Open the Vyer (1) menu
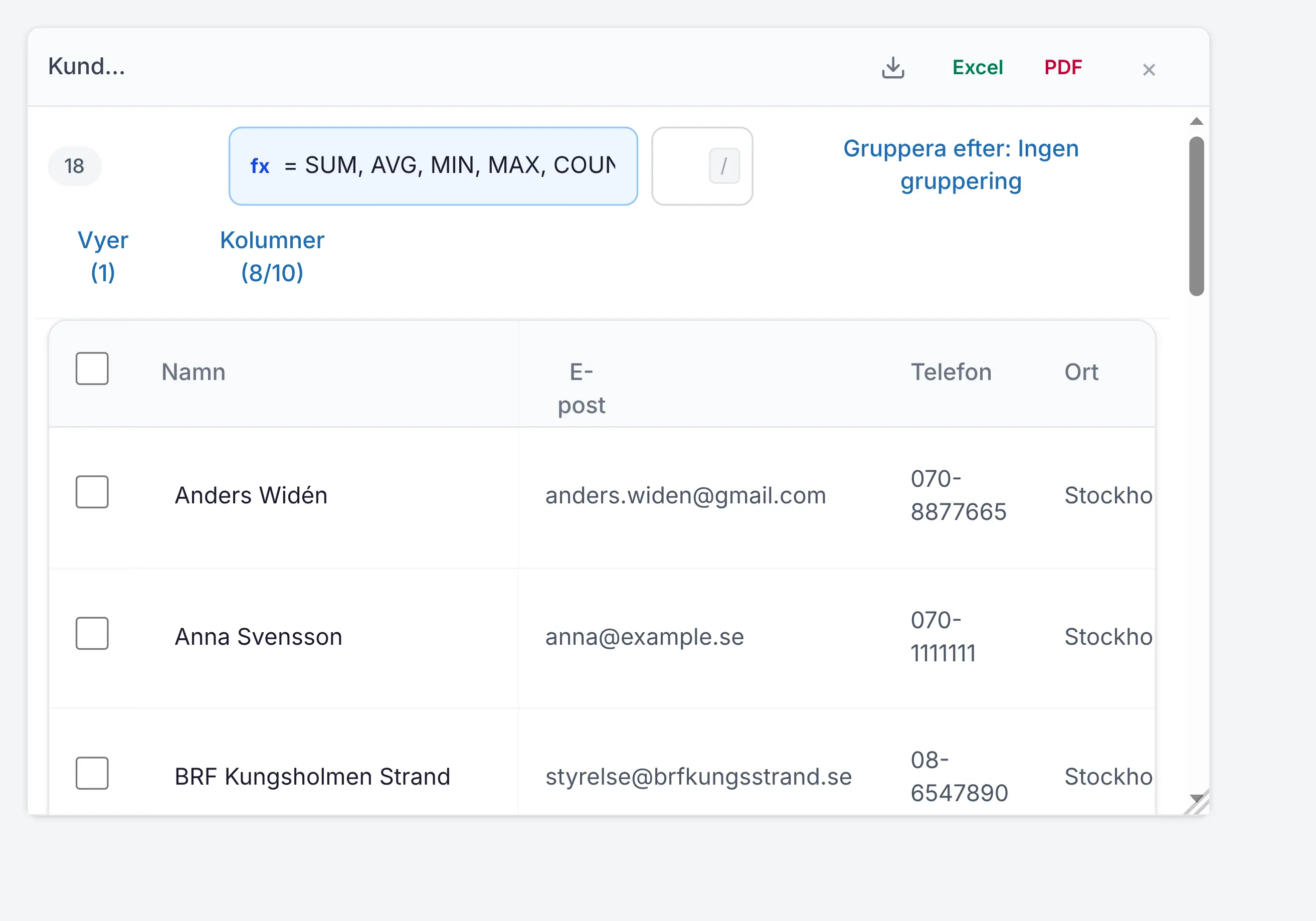This screenshot has height=921, width=1316. point(103,256)
